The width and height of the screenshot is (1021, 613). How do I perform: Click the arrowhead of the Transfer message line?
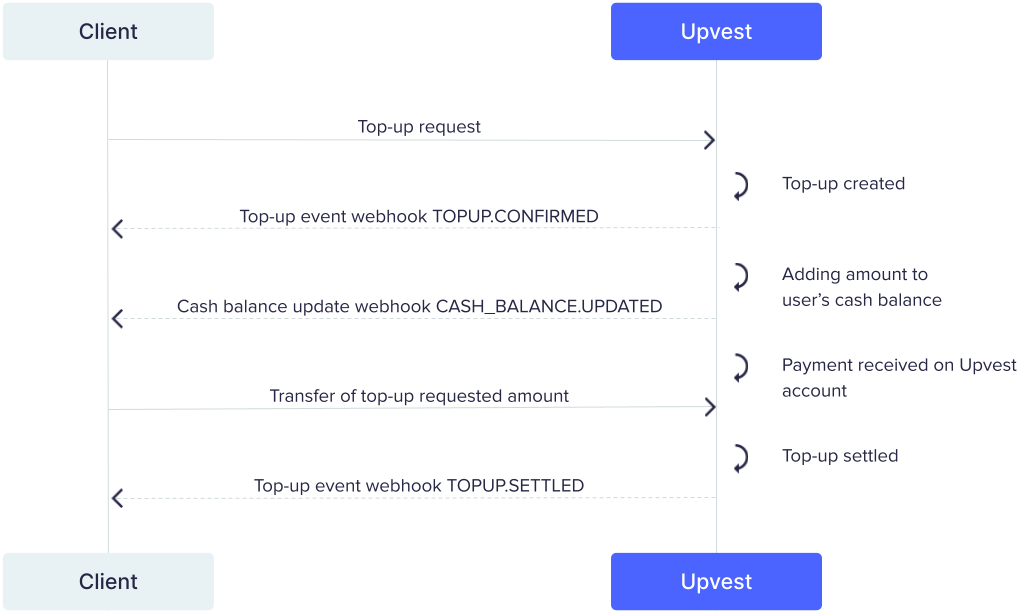click(709, 407)
